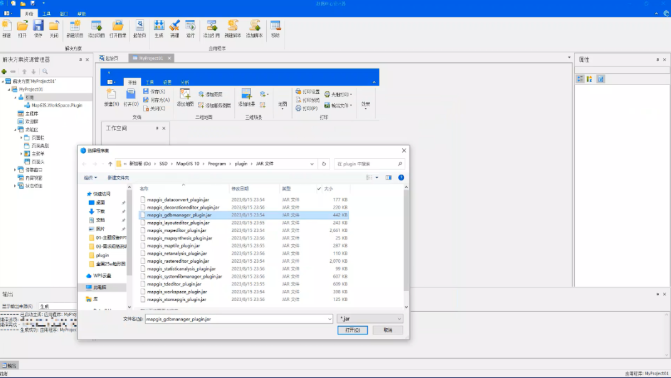Click the up-one-level arrow in the file dialog
The image size is (671, 378).
(110, 164)
